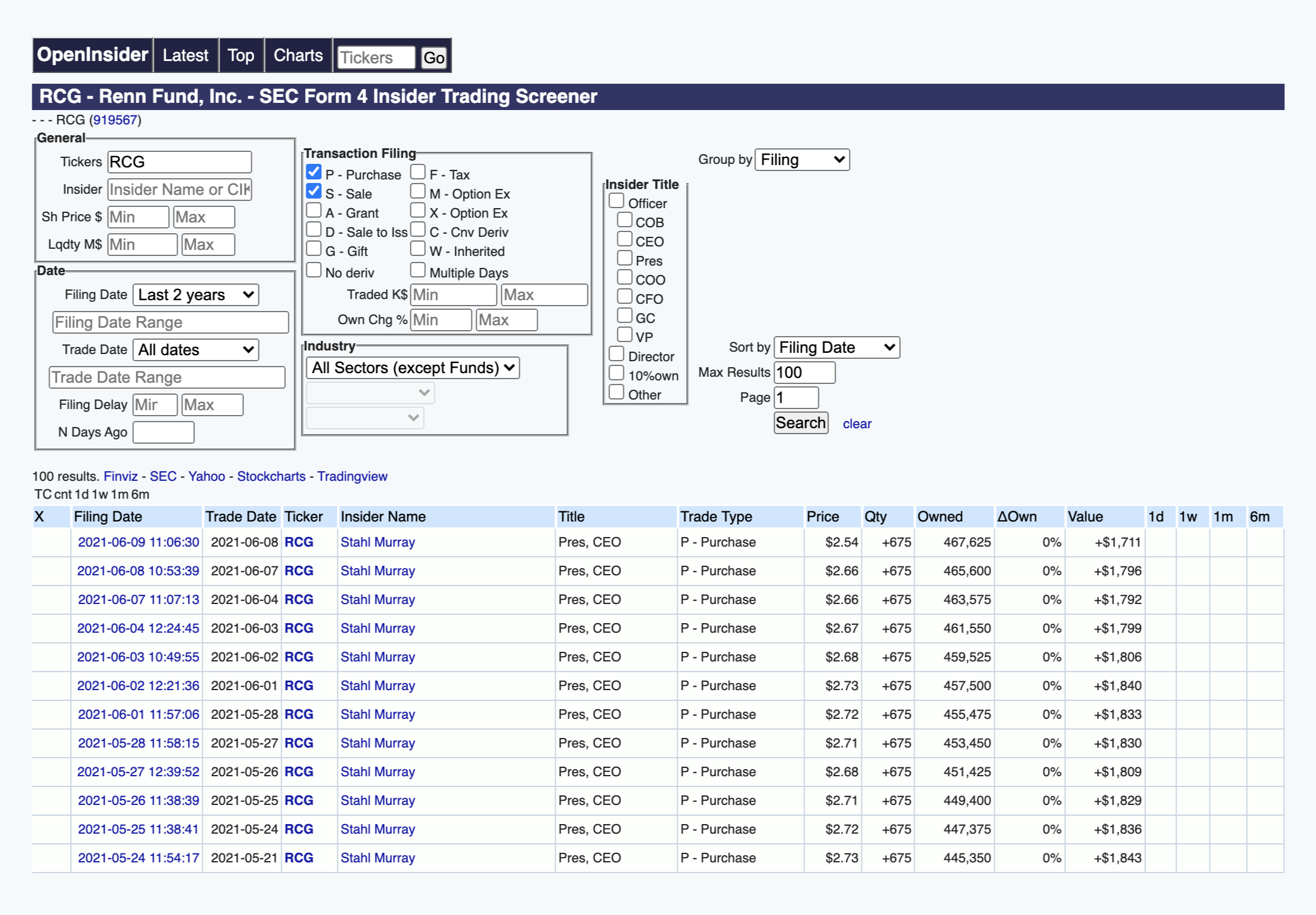The image size is (1316, 915).
Task: Open filing 2021-06-09 11:06:30
Action: coord(138,542)
